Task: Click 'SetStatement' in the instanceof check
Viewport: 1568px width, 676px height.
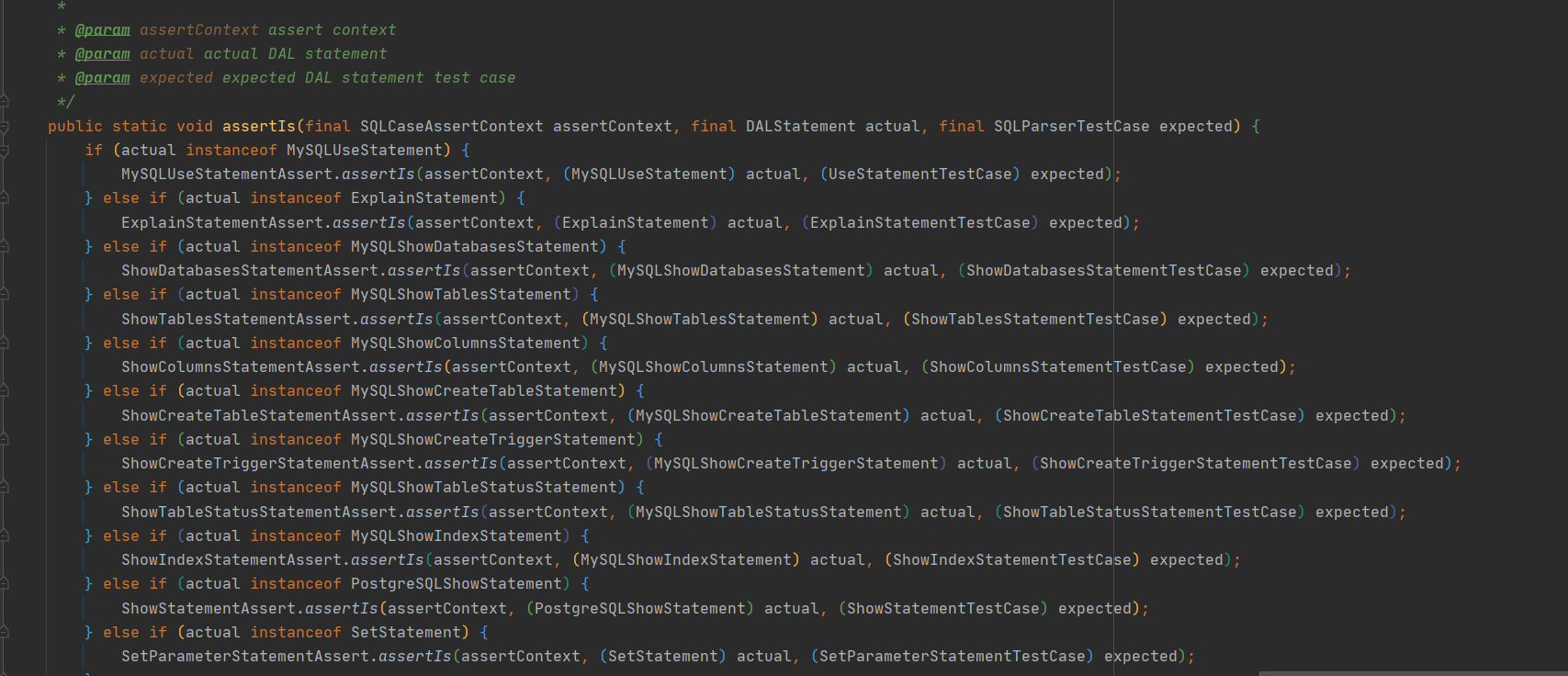Action: coord(406,633)
